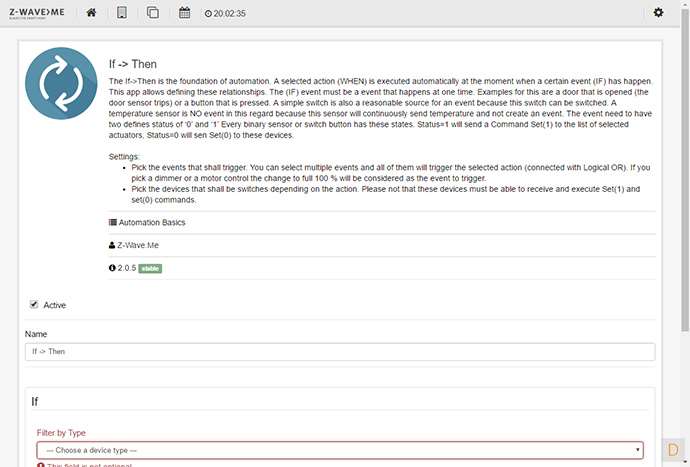
Task: Click the If -> Then heading
Action: pos(133,64)
